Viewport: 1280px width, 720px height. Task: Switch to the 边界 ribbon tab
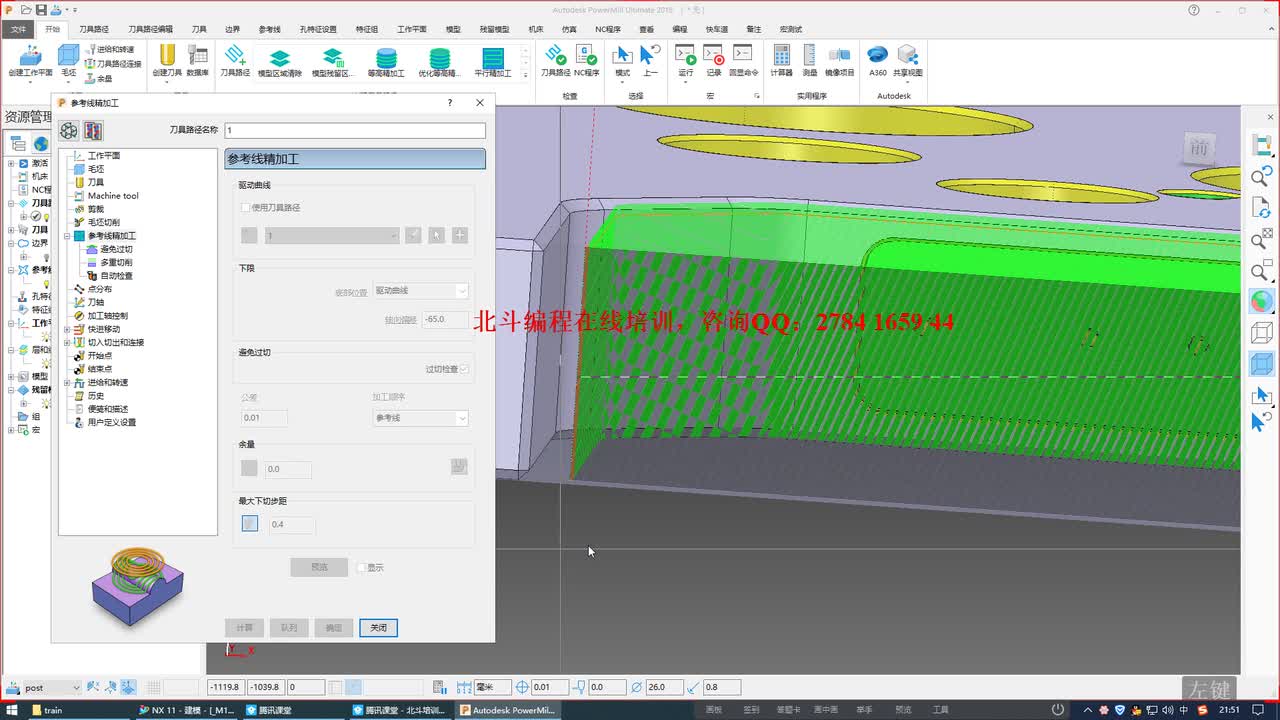pyautogui.click(x=232, y=30)
